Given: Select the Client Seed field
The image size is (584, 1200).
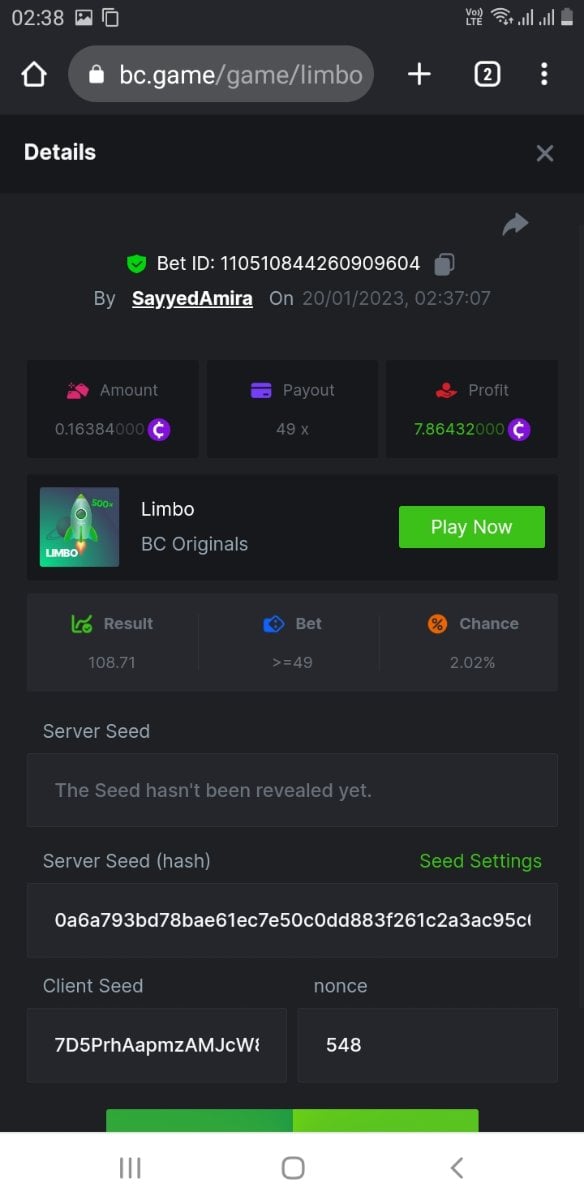Looking at the screenshot, I should pyautogui.click(x=157, y=1045).
